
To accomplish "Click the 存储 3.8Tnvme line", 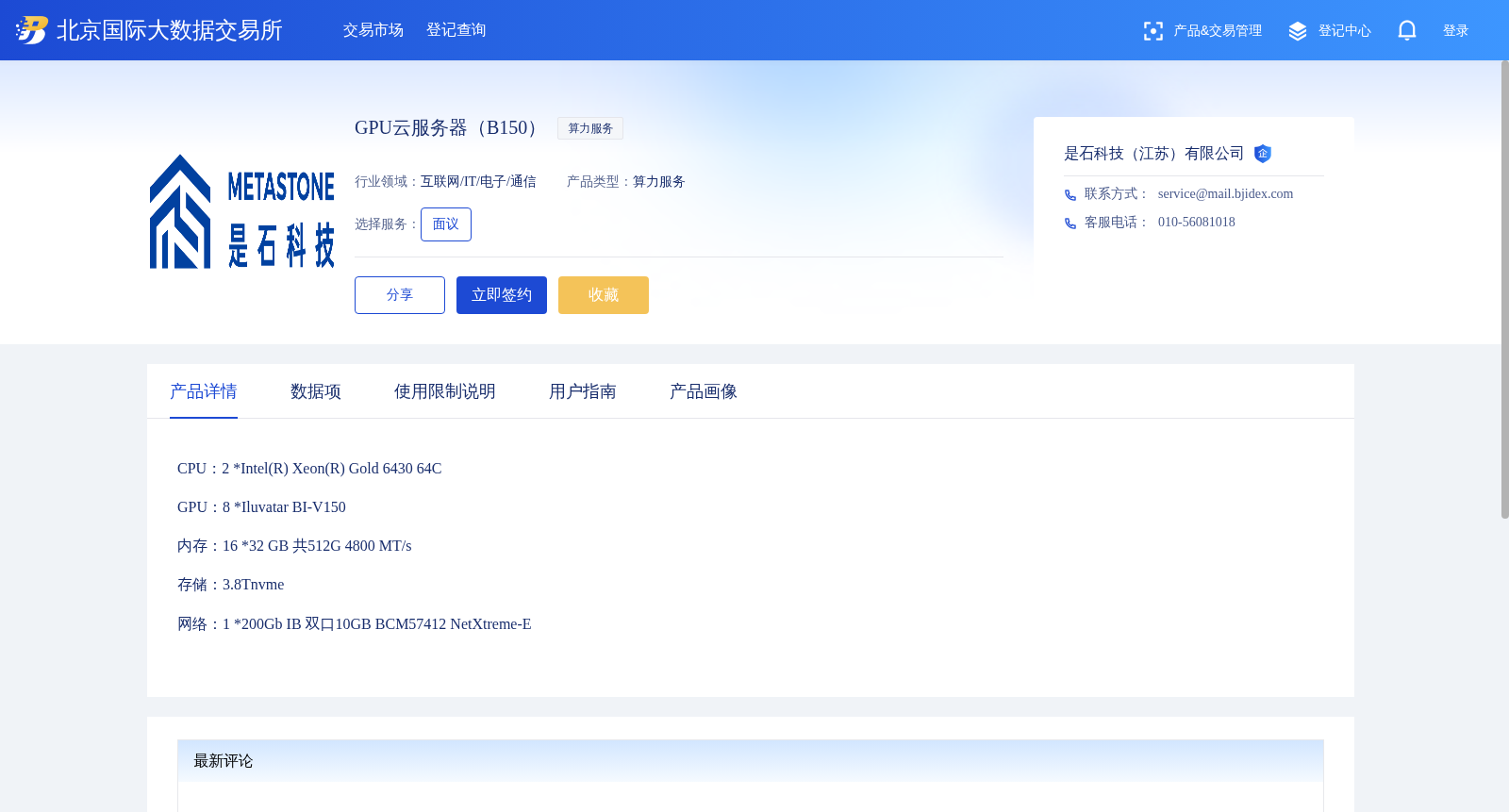I will (231, 585).
